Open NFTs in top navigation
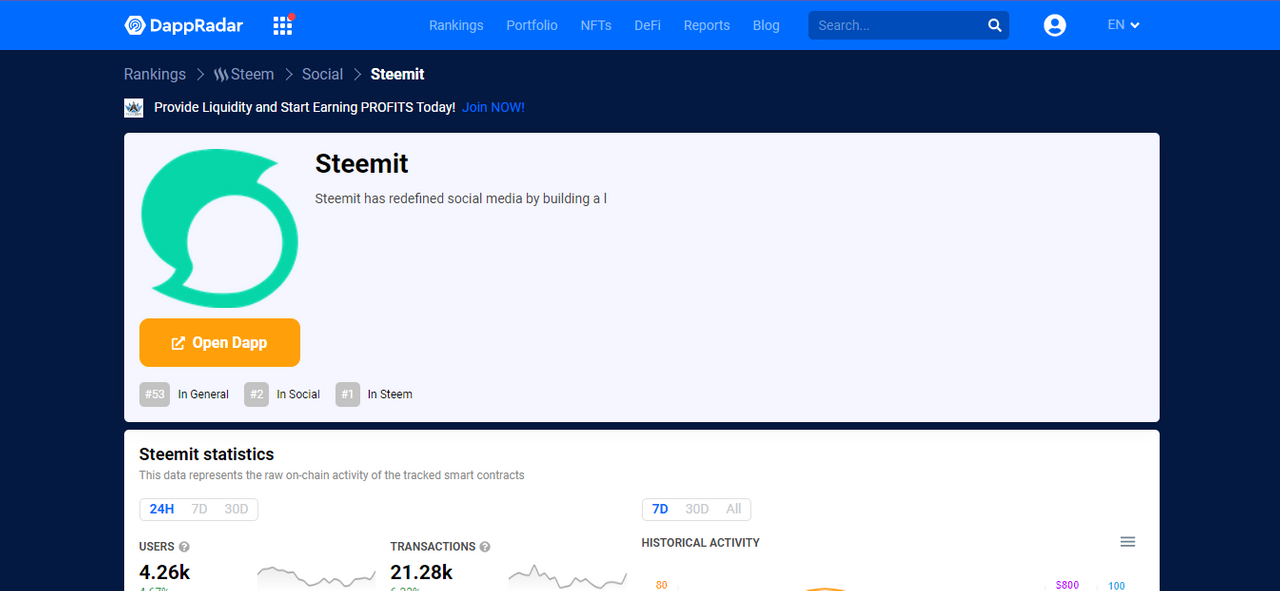 pos(596,25)
